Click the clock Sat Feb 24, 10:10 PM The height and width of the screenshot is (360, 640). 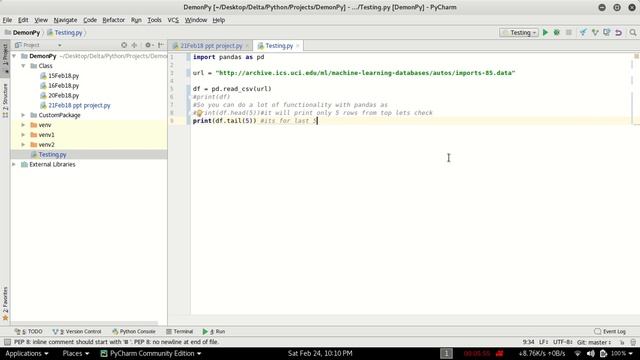click(320, 353)
